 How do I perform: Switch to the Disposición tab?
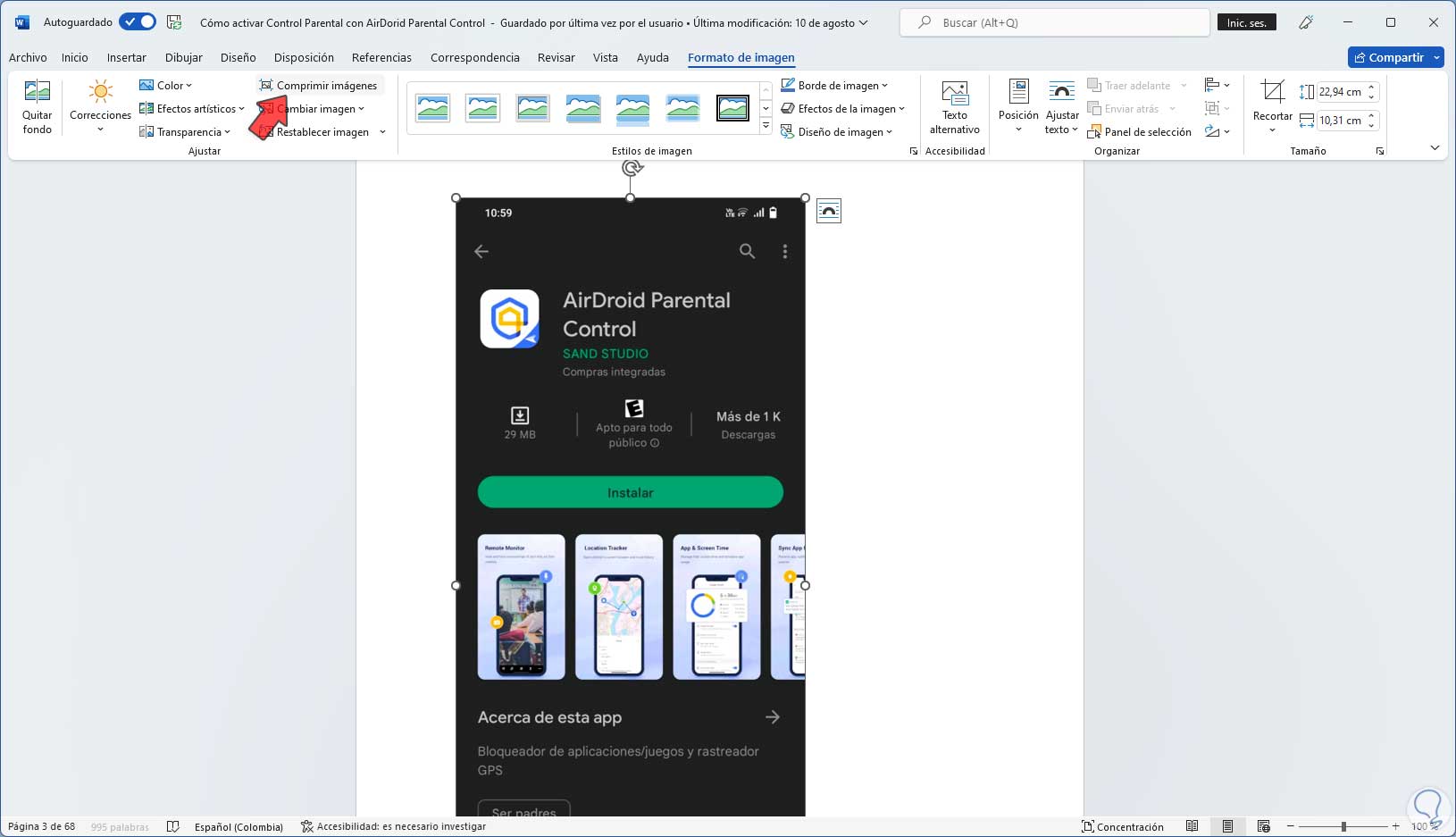[x=304, y=58]
